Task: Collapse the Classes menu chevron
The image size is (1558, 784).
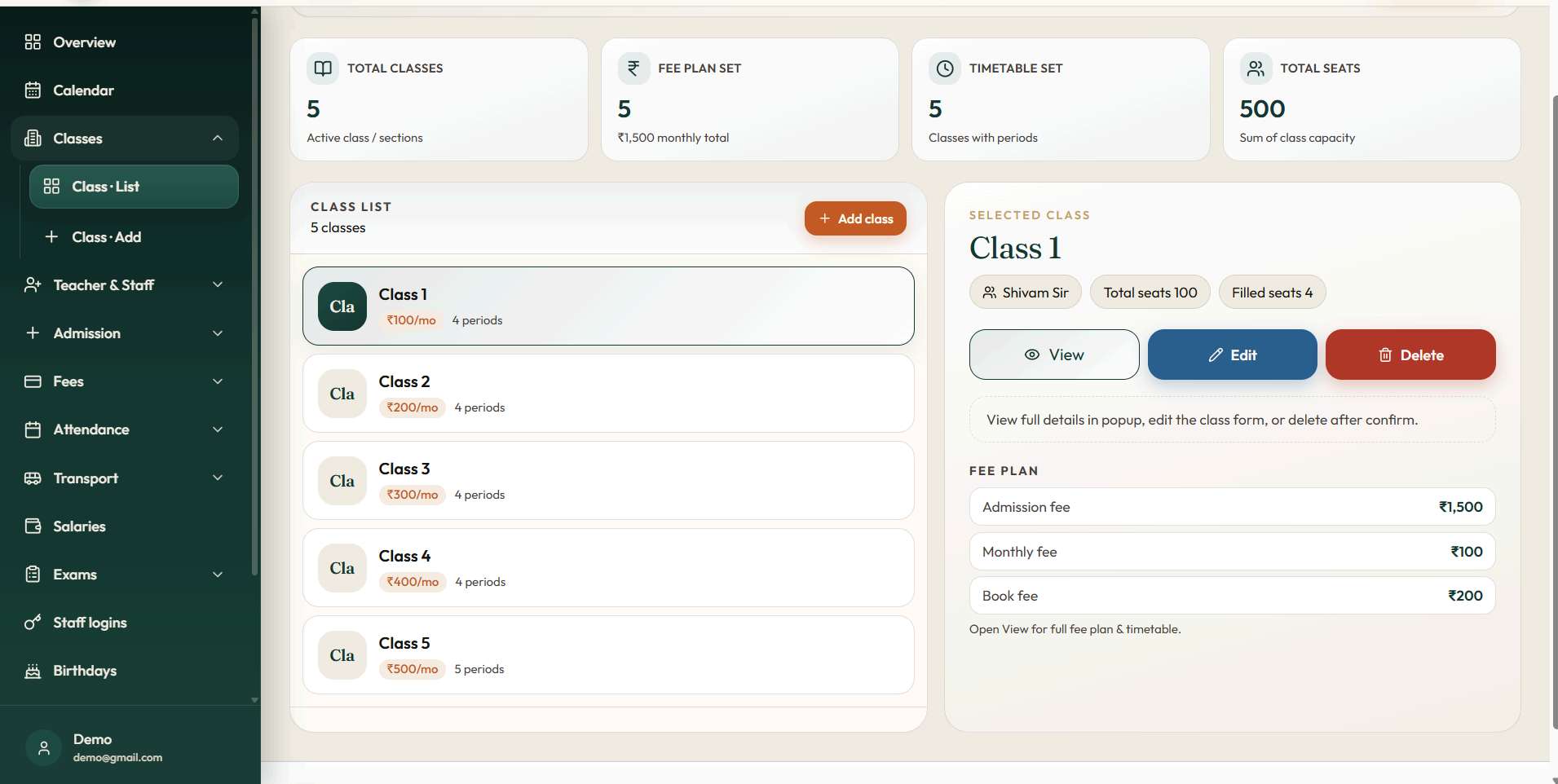Action: point(218,138)
